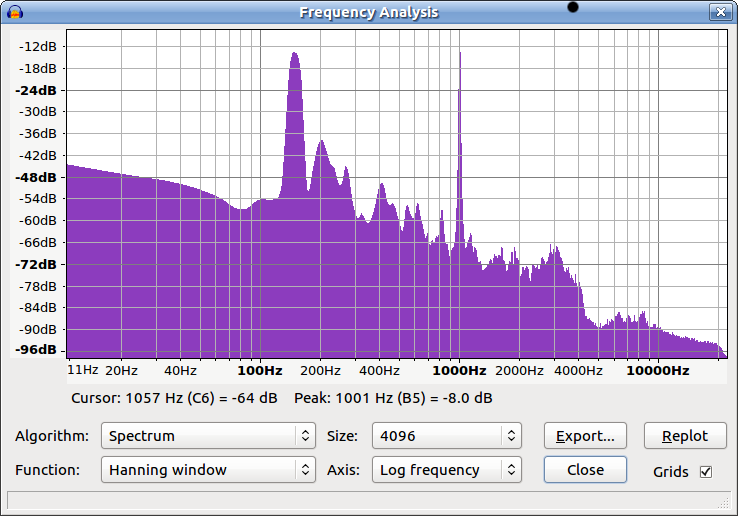Viewport: 738px width, 516px height.
Task: Click the -48dB axis label
Action: pyautogui.click(x=36, y=177)
